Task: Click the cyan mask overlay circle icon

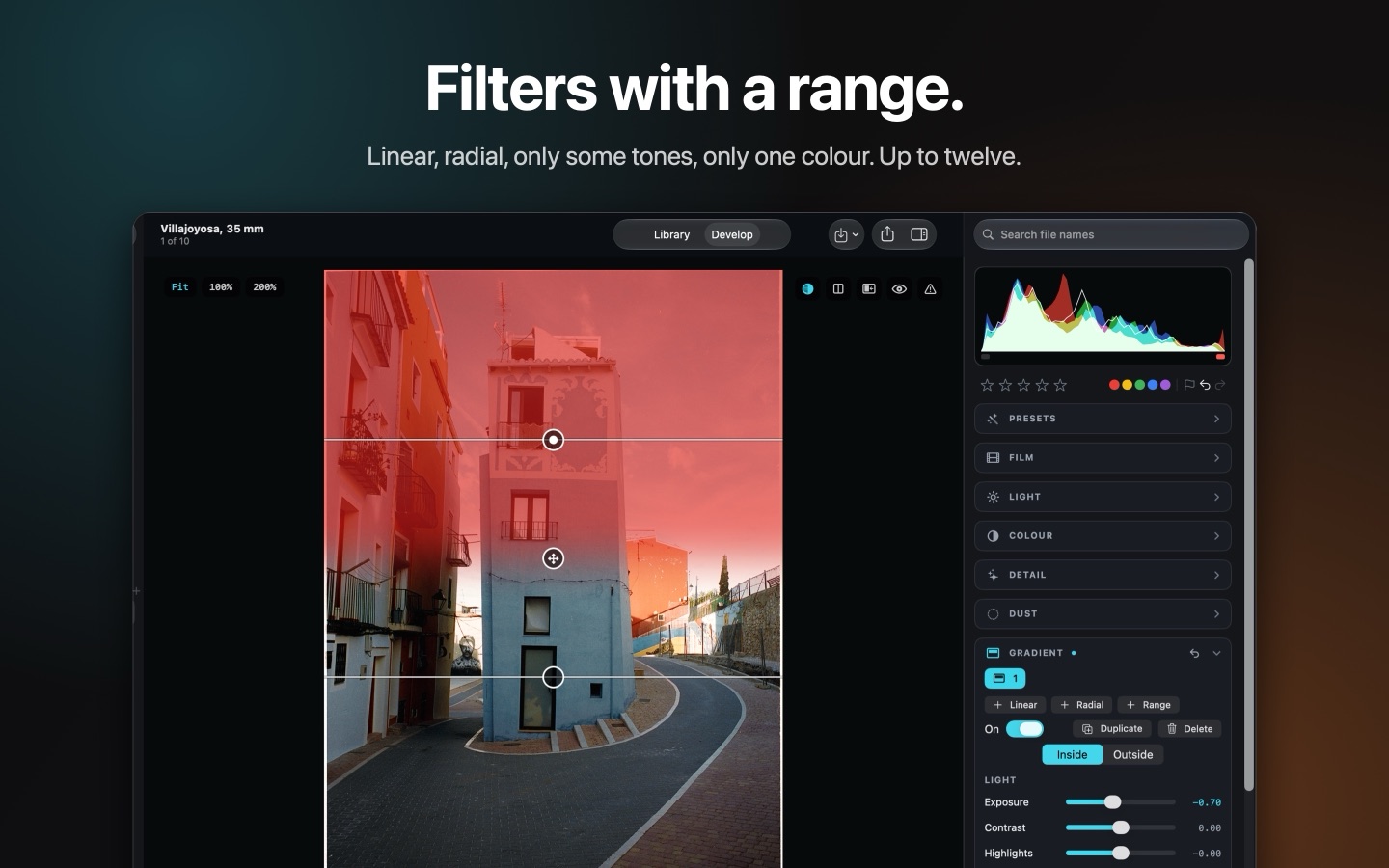Action: coord(807,288)
